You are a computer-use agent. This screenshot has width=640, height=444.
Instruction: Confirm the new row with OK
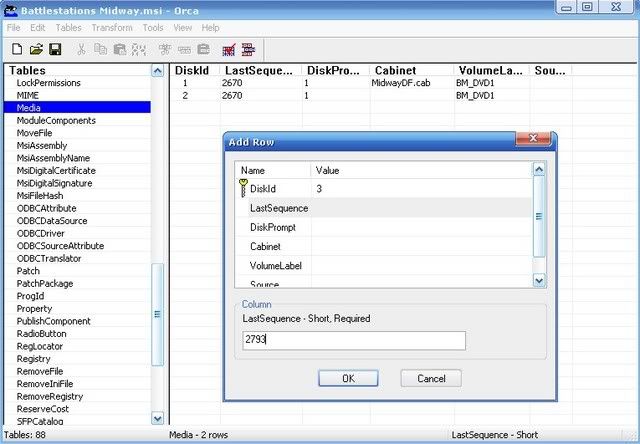[x=348, y=378]
